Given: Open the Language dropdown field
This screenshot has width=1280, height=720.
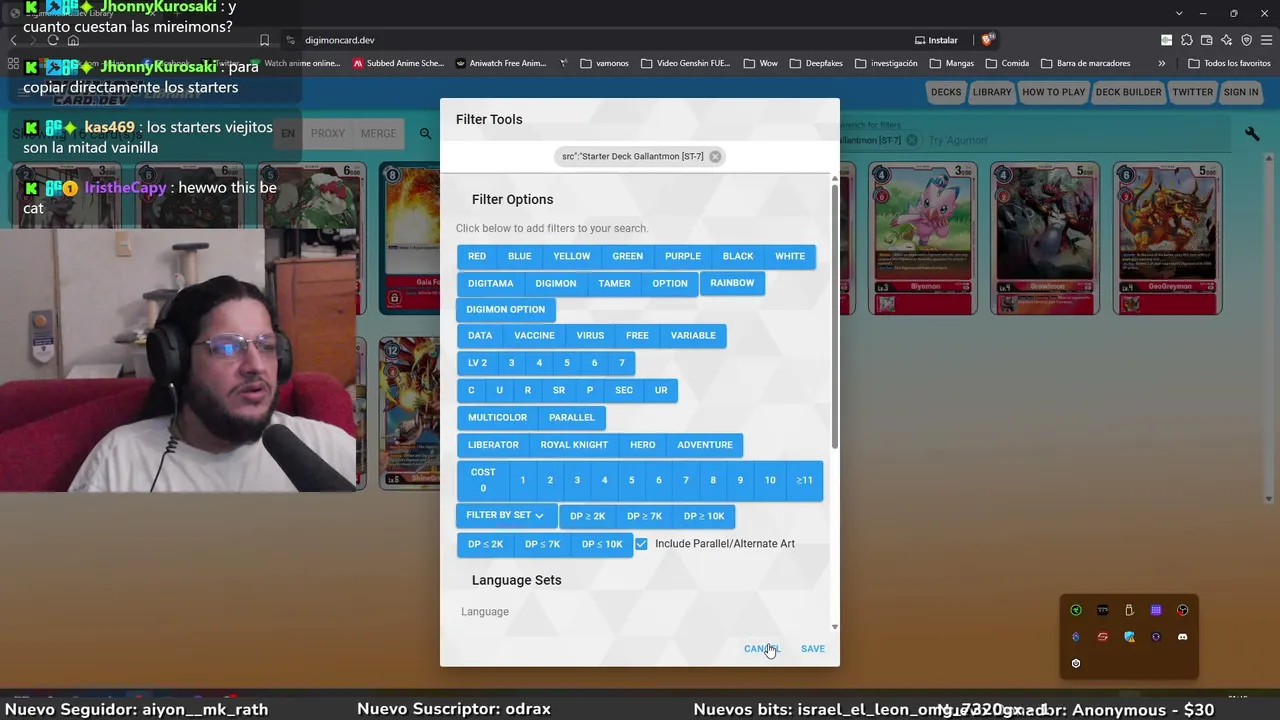Looking at the screenshot, I should 636,612.
